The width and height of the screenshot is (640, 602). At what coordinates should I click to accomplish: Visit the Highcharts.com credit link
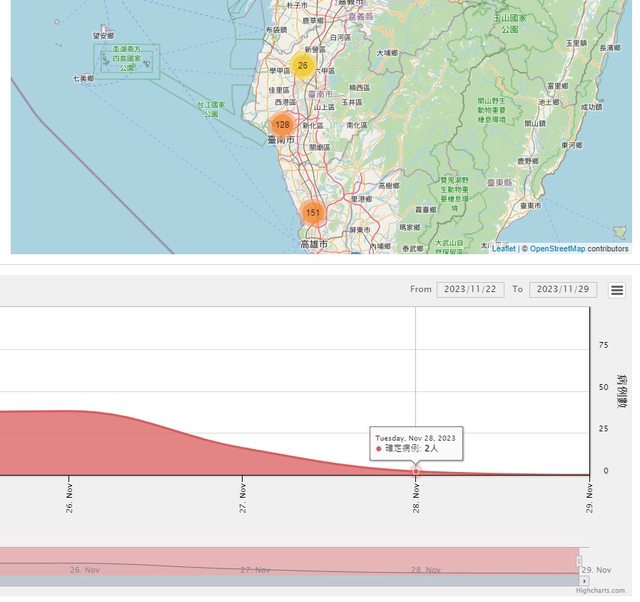point(600,591)
